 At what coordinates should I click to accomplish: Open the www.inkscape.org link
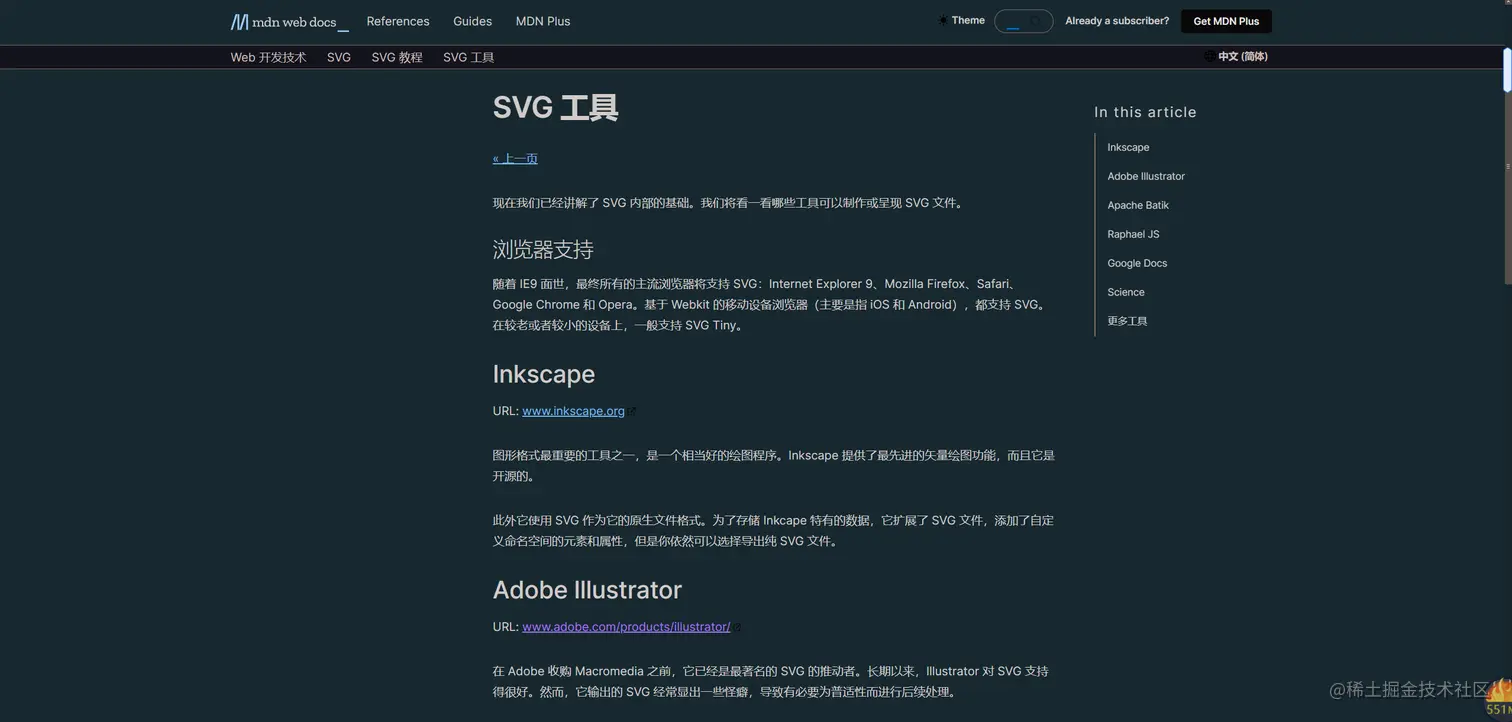pyautogui.click(x=573, y=411)
